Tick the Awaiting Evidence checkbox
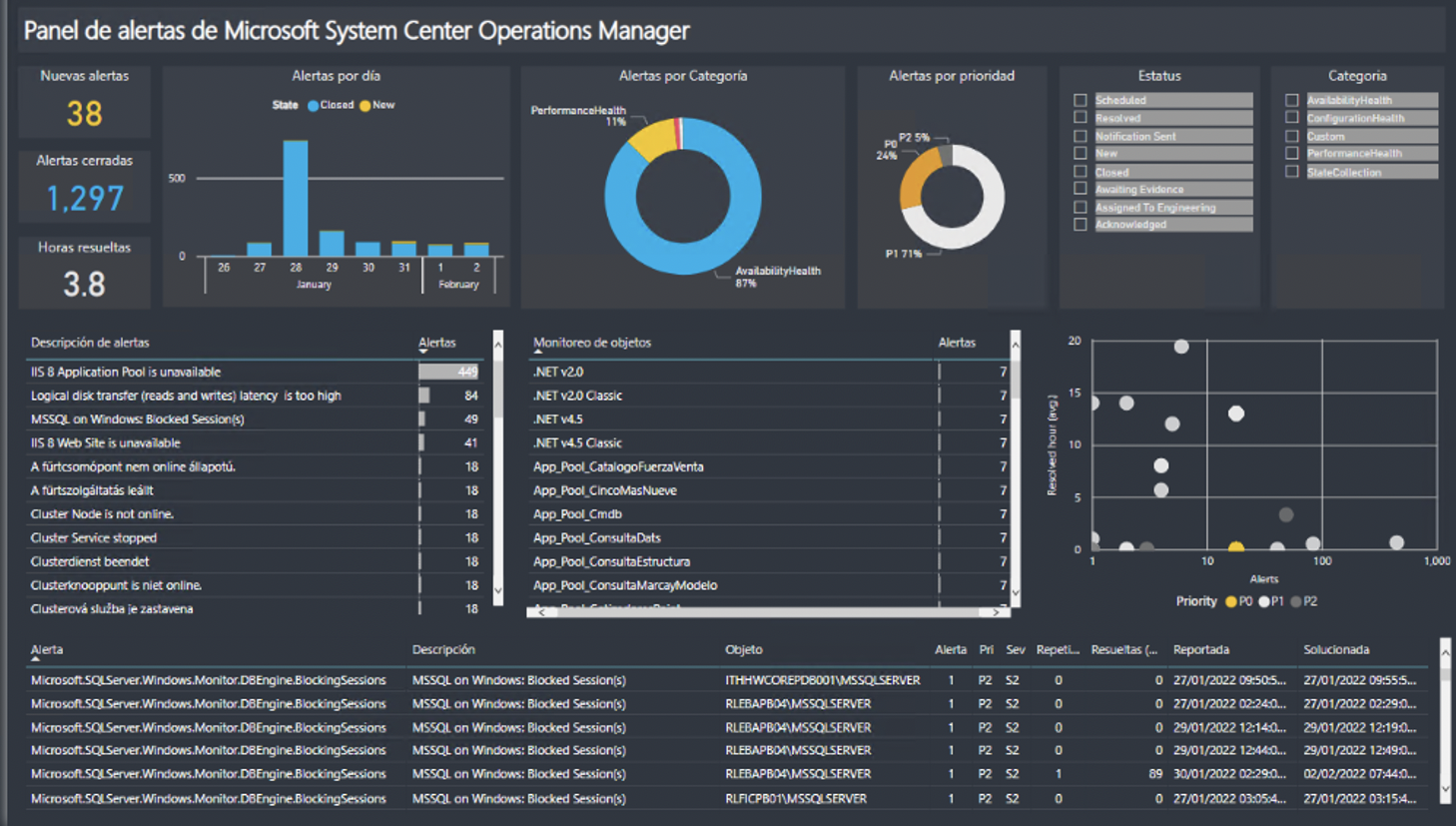 point(1081,189)
